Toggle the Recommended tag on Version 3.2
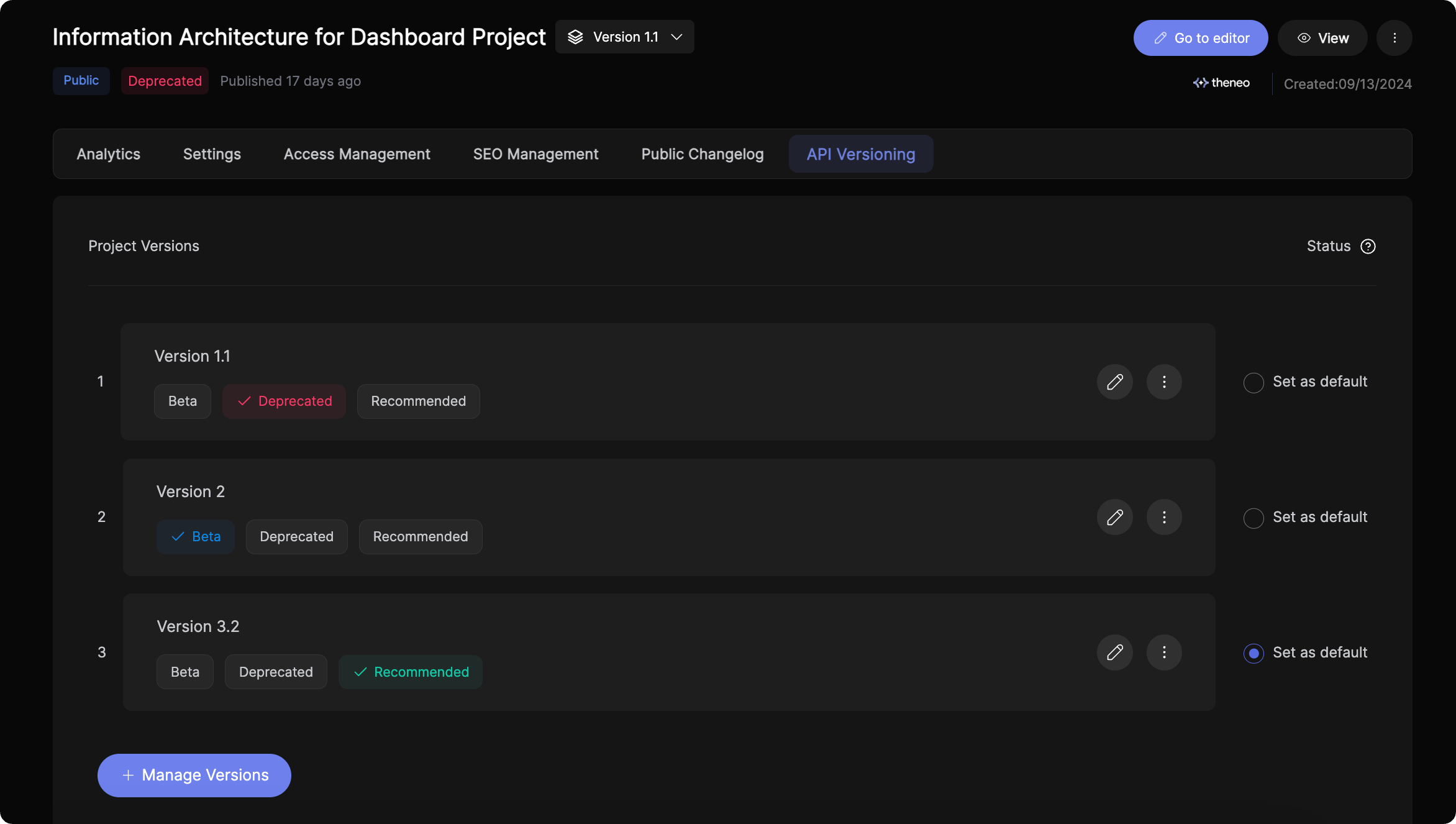The width and height of the screenshot is (1456, 824). tap(411, 672)
